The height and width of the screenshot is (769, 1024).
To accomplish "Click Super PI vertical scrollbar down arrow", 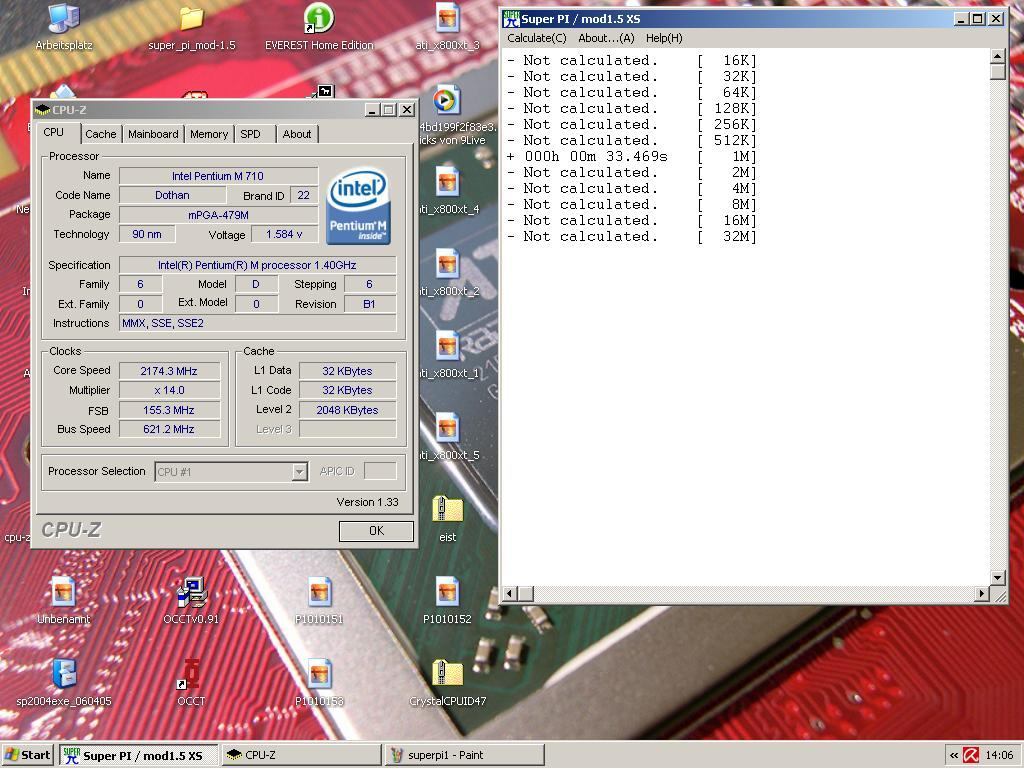I will point(997,577).
